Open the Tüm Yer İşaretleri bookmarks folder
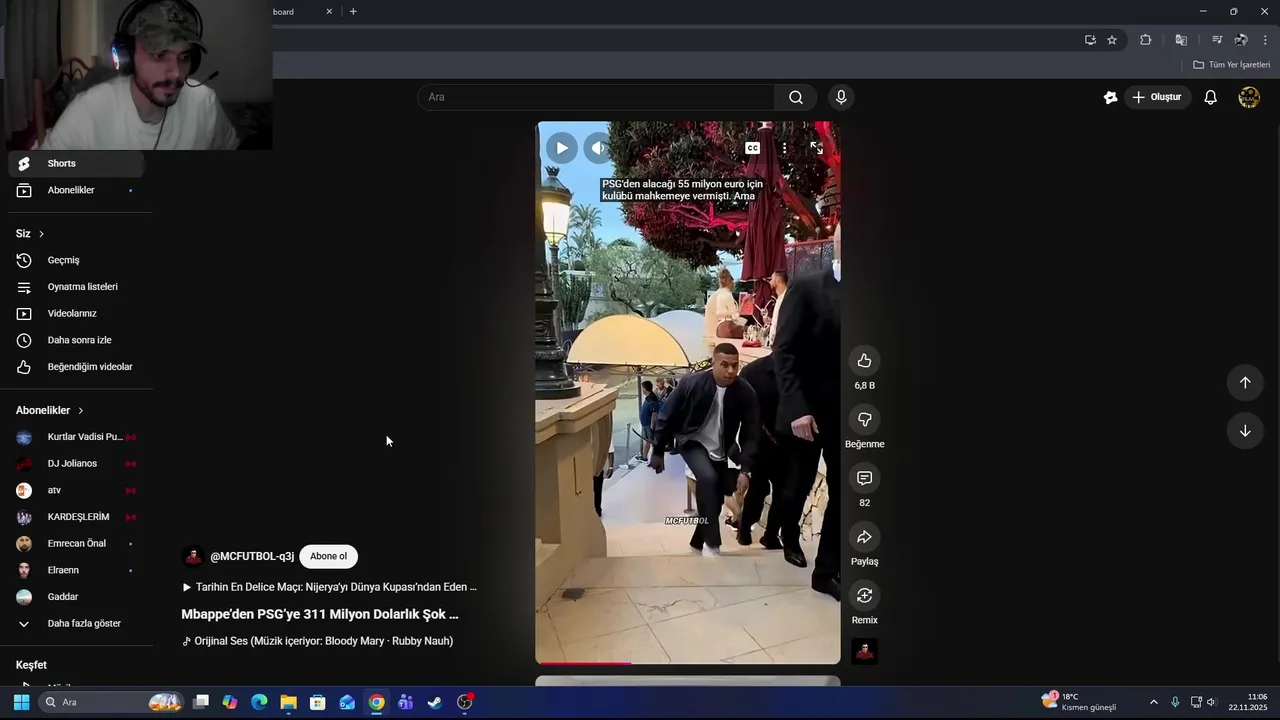The height and width of the screenshot is (720, 1280). coord(1231,65)
